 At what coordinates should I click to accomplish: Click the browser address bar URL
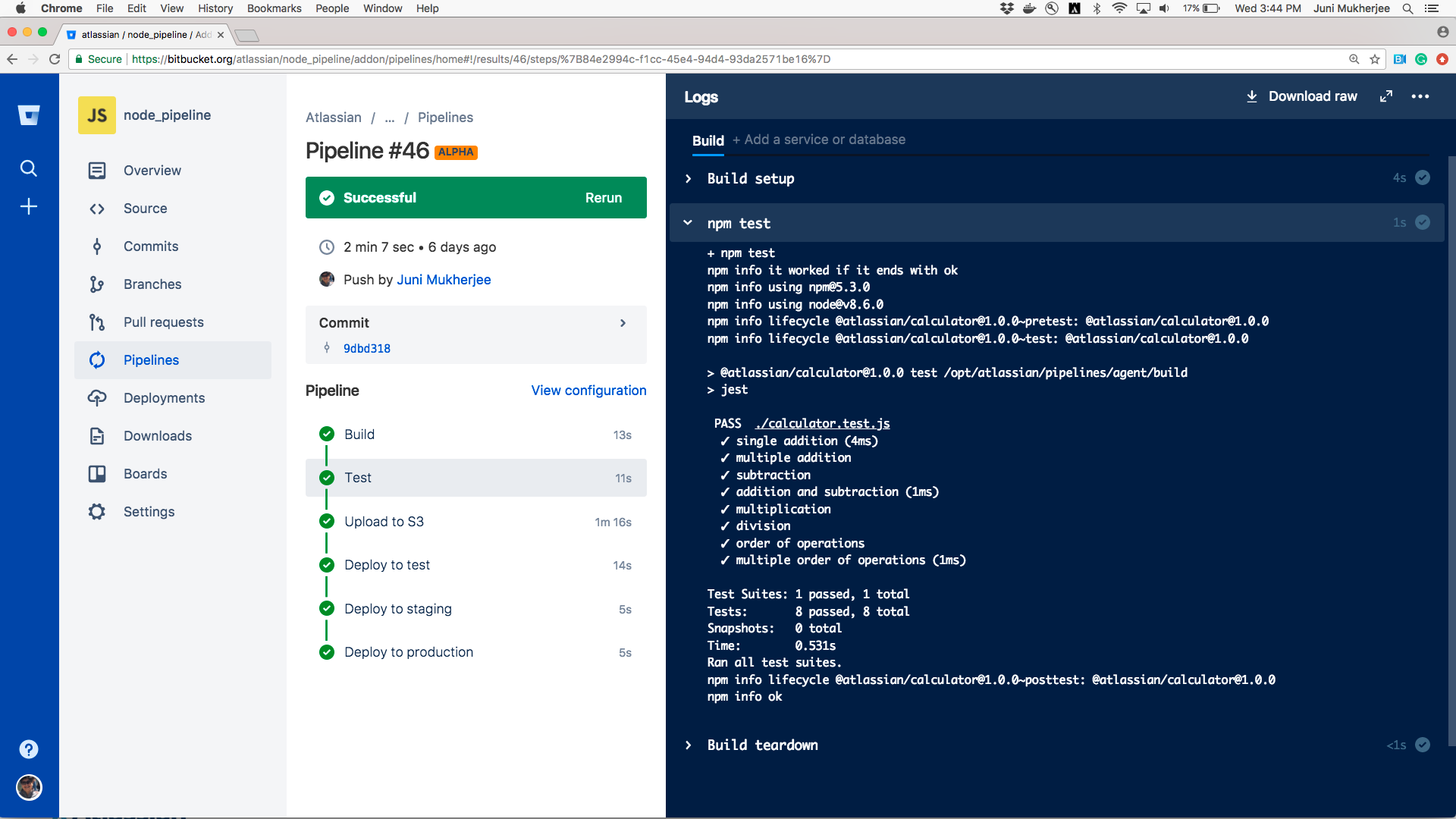481,59
